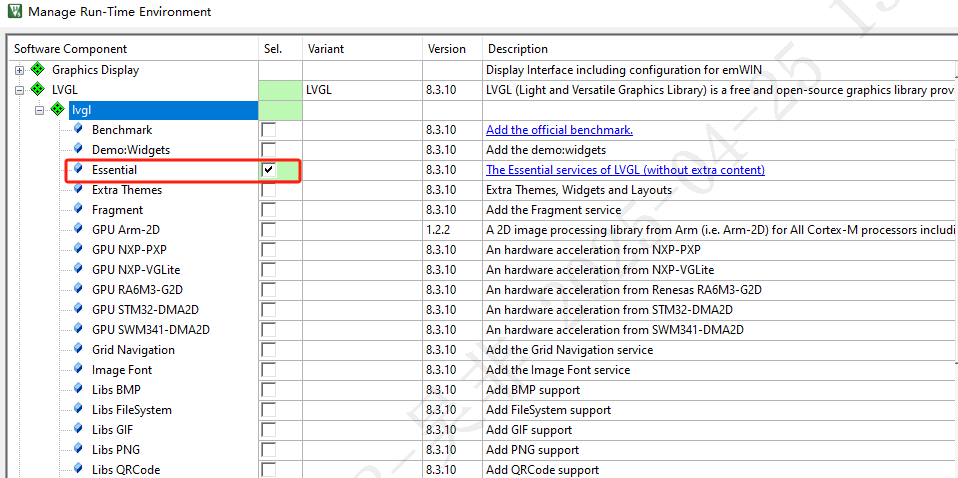
Task: Check the Libs FileSystem checkbox
Action: pyautogui.click(x=268, y=410)
